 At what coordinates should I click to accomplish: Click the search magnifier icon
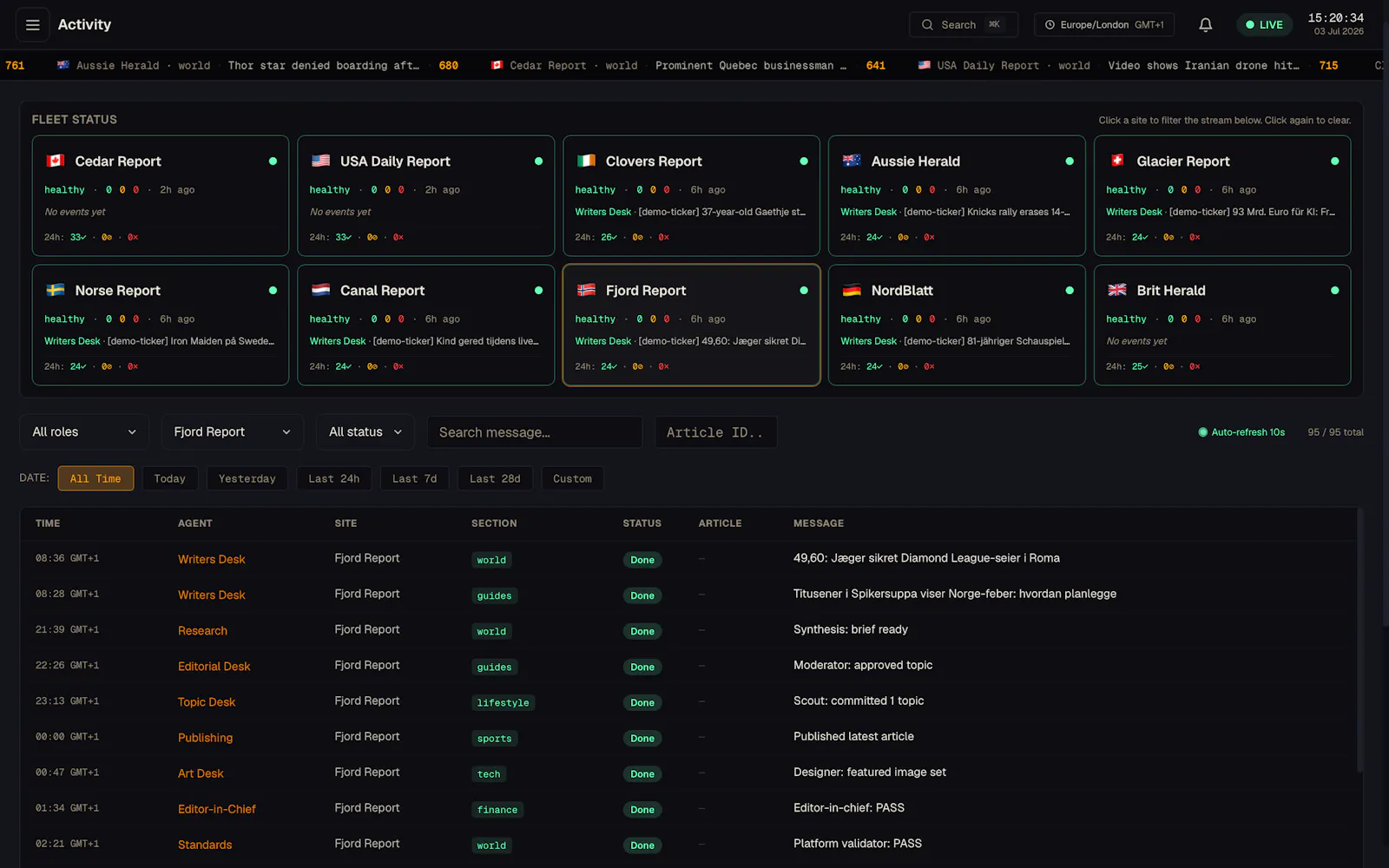[x=927, y=25]
